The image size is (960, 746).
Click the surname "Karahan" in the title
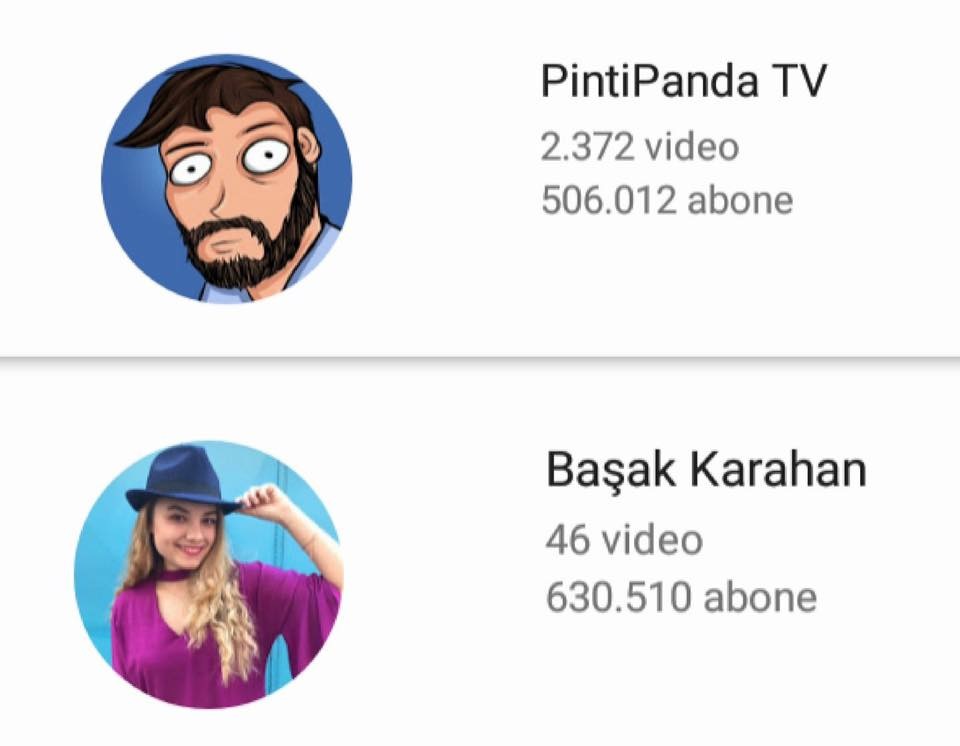click(779, 469)
